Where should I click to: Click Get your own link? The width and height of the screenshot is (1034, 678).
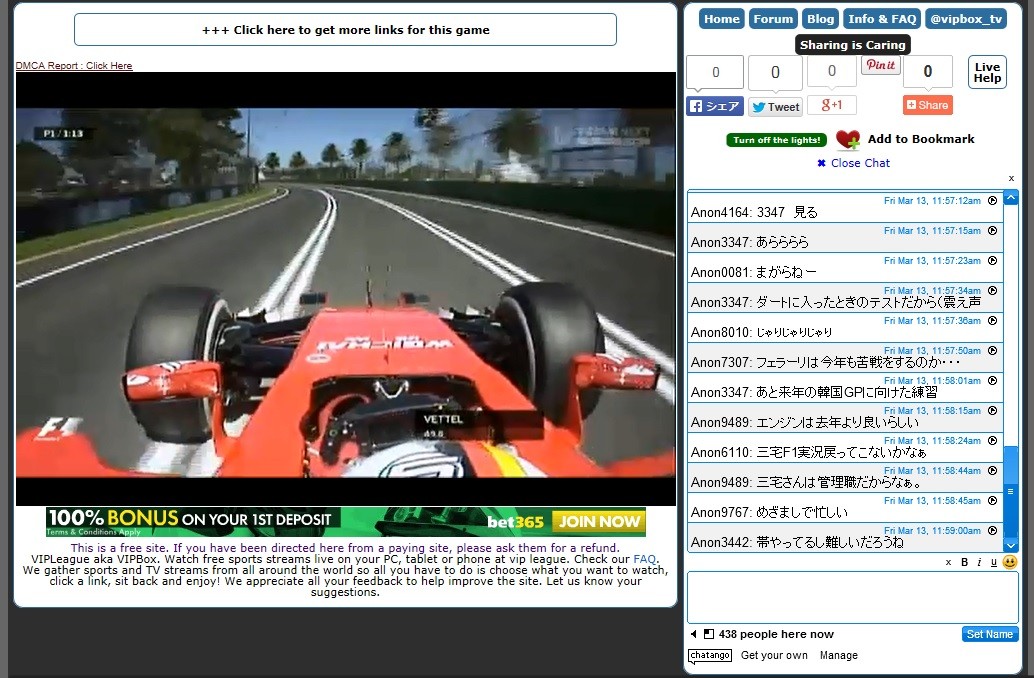[x=774, y=656]
